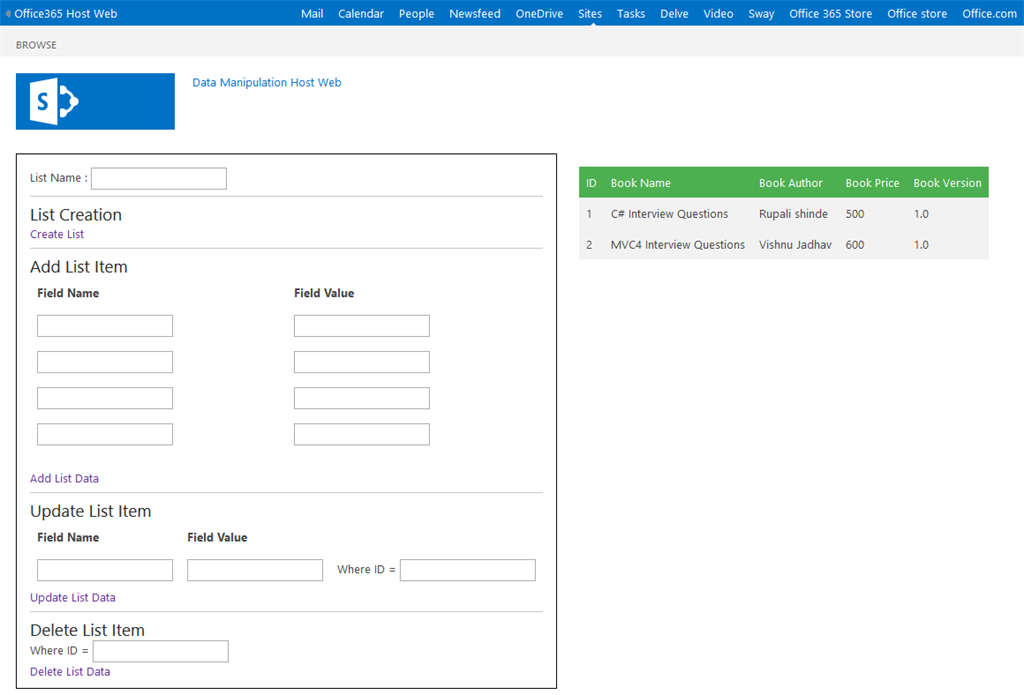The width and height of the screenshot is (1024, 695).
Task: Click the ID column header
Action: tap(591, 183)
